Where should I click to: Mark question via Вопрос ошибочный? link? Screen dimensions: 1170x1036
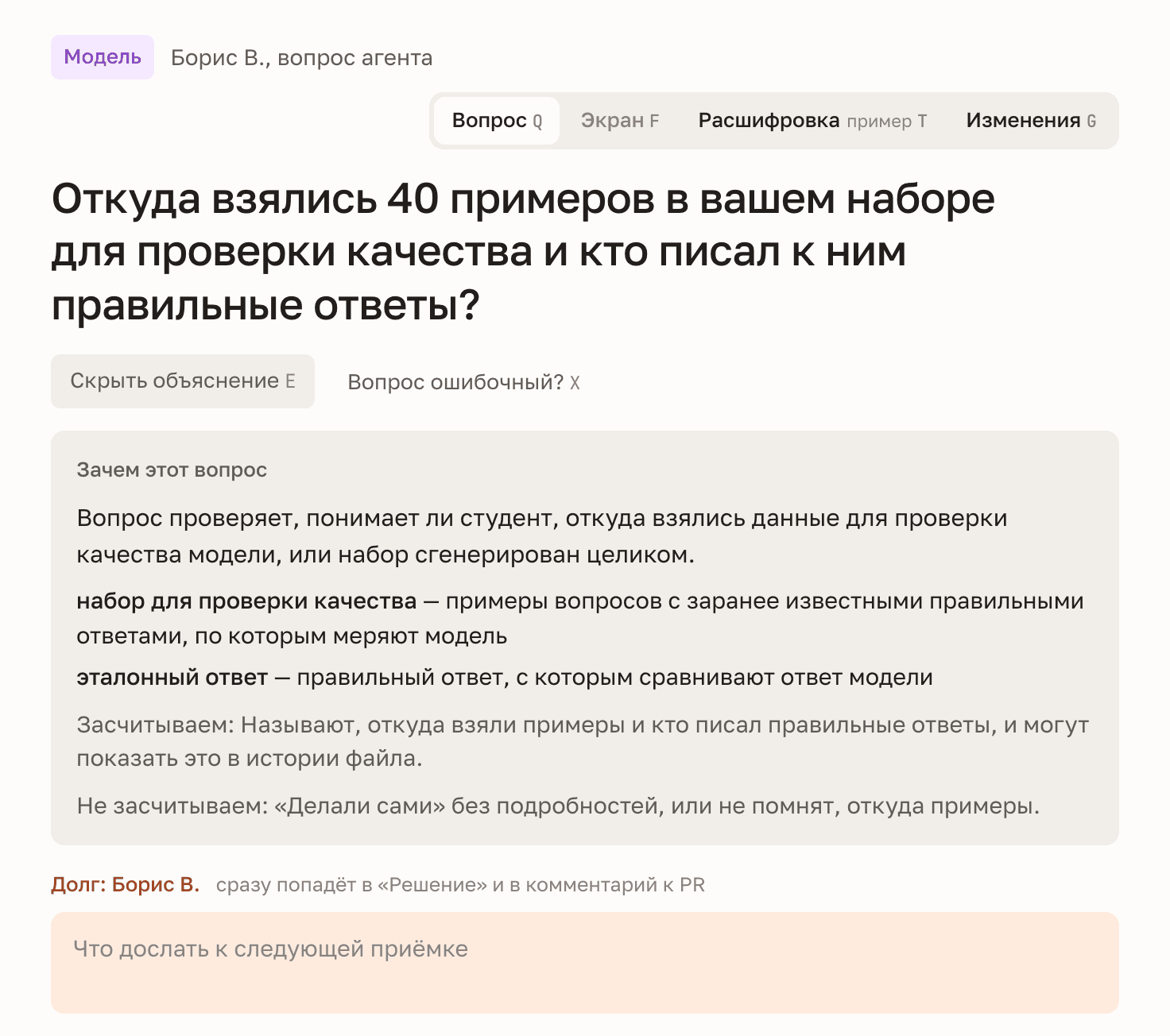463,382
